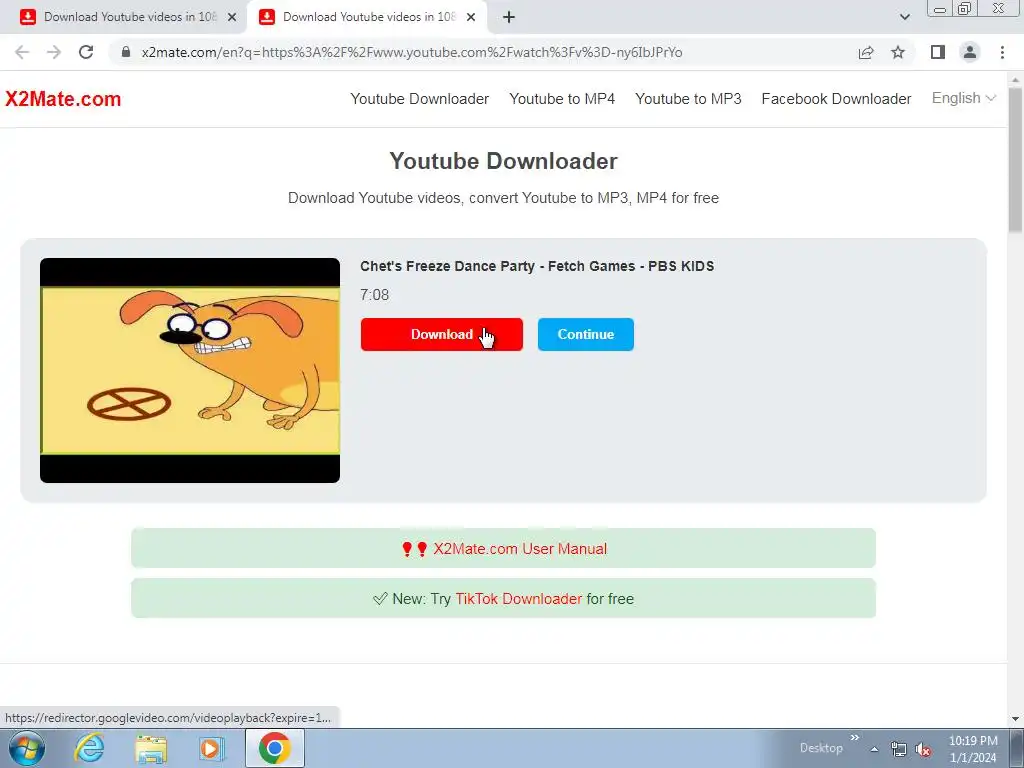
Task: Go back using browser back arrow
Action: point(22,52)
